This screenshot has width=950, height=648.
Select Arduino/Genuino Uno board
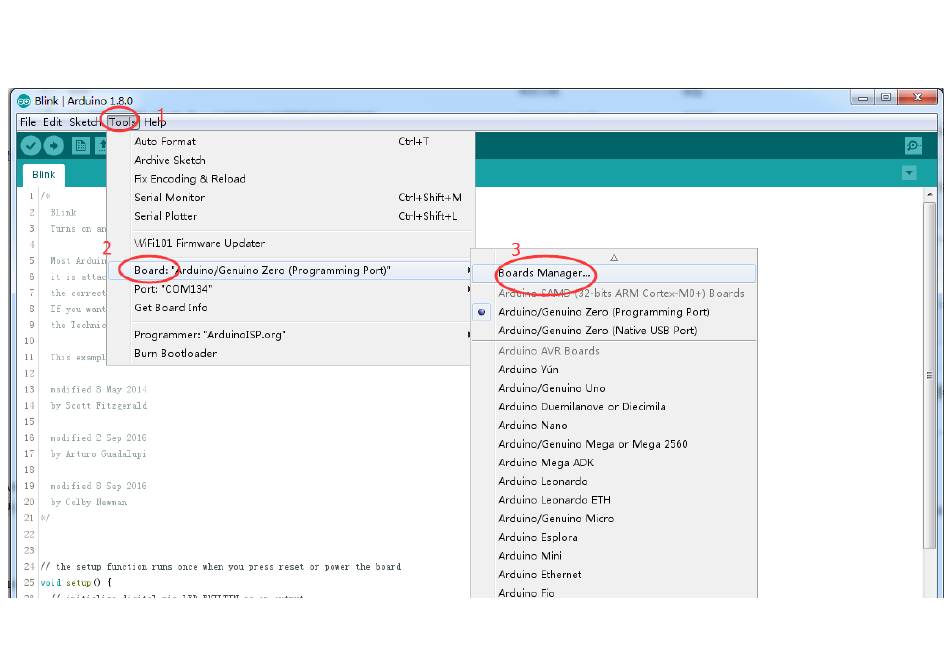(614, 388)
